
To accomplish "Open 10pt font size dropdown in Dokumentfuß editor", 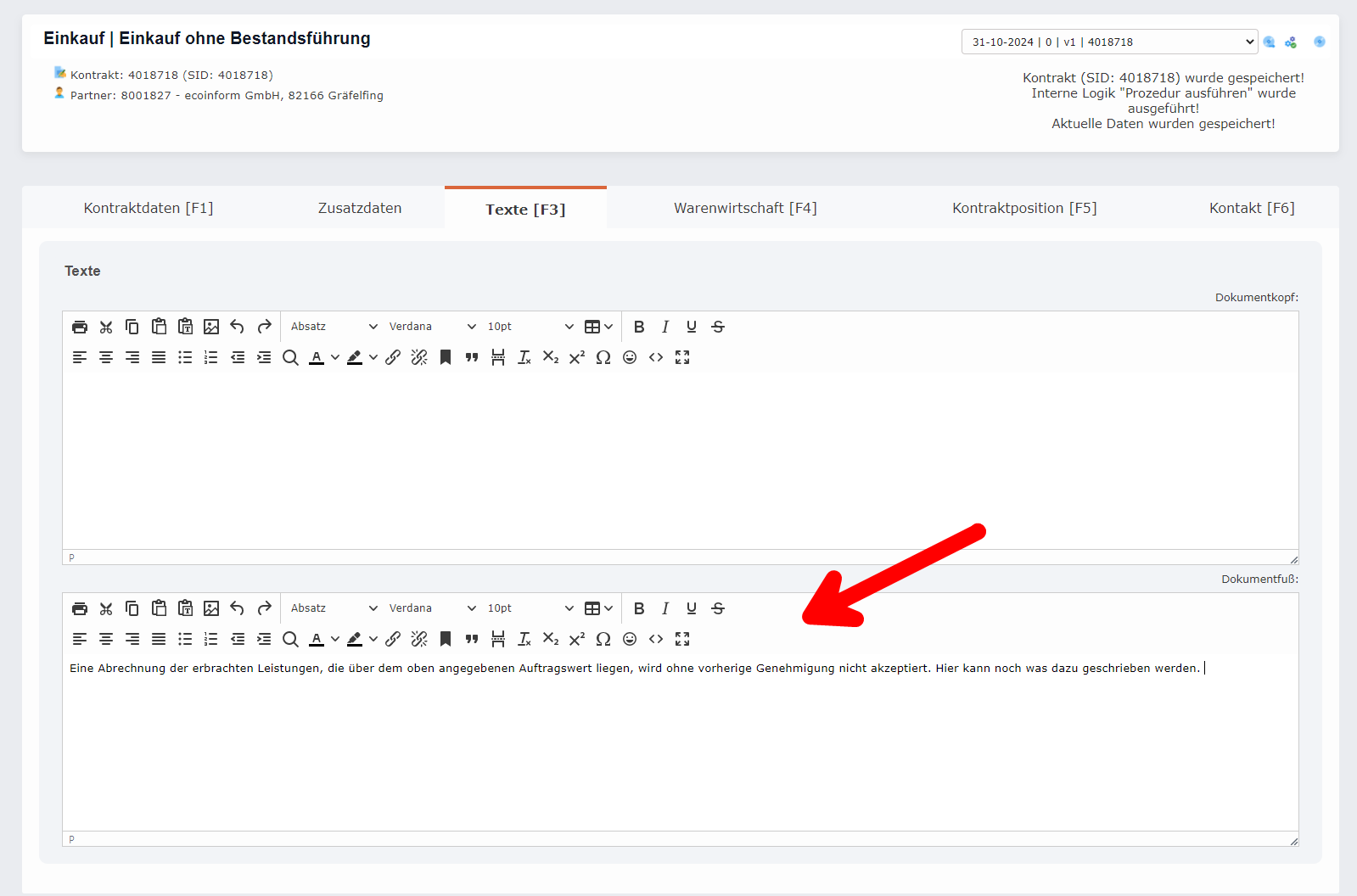I will click(x=530, y=608).
